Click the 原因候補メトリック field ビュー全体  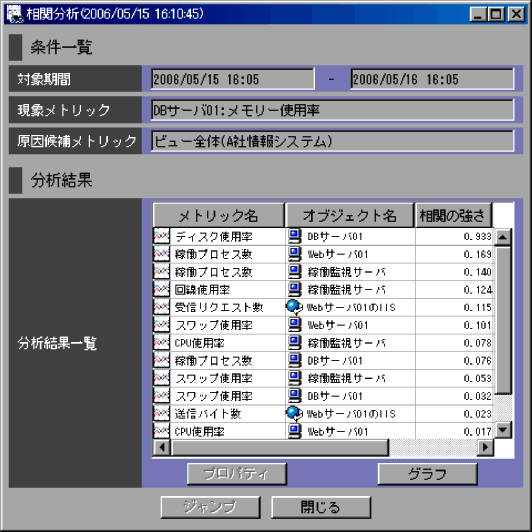tap(332, 141)
